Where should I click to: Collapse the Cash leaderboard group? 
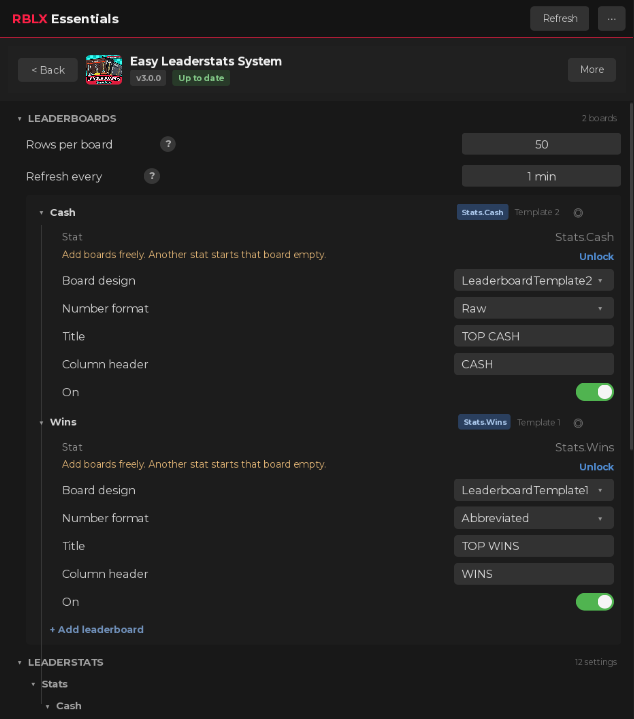click(x=41, y=213)
